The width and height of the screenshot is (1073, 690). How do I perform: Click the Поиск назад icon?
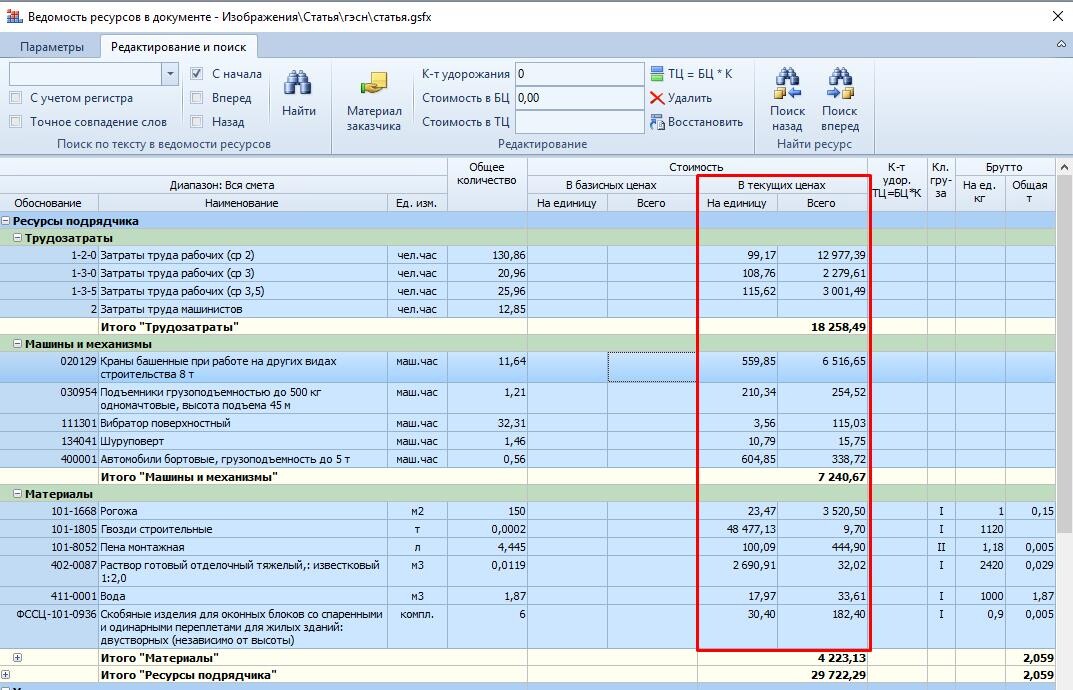click(x=787, y=84)
